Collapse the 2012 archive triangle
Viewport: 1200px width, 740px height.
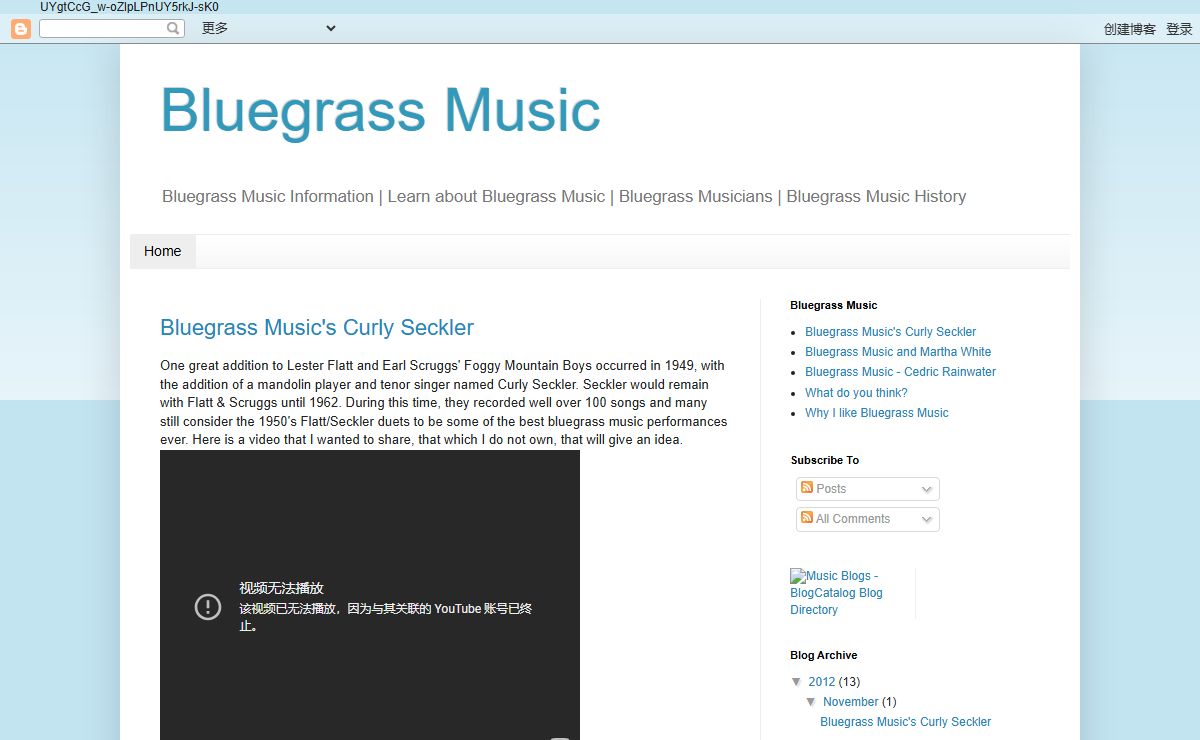[x=796, y=682]
